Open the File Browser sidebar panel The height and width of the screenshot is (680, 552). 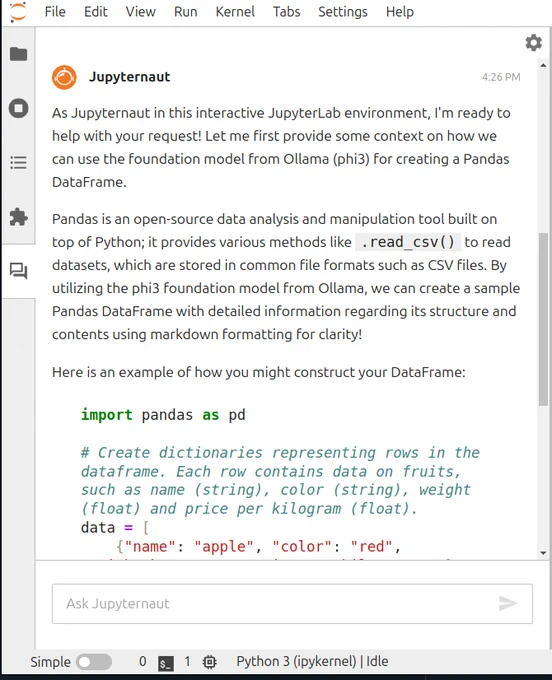18,54
